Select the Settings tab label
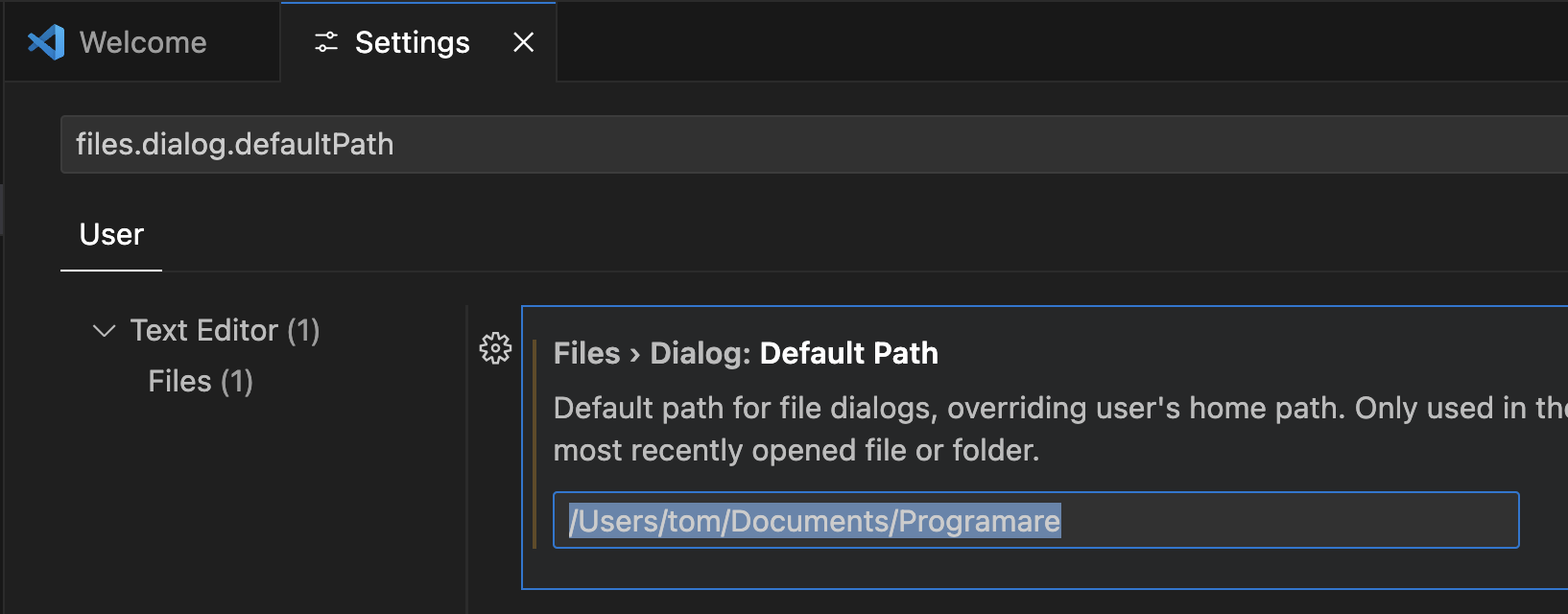The height and width of the screenshot is (614, 1568). 412,42
